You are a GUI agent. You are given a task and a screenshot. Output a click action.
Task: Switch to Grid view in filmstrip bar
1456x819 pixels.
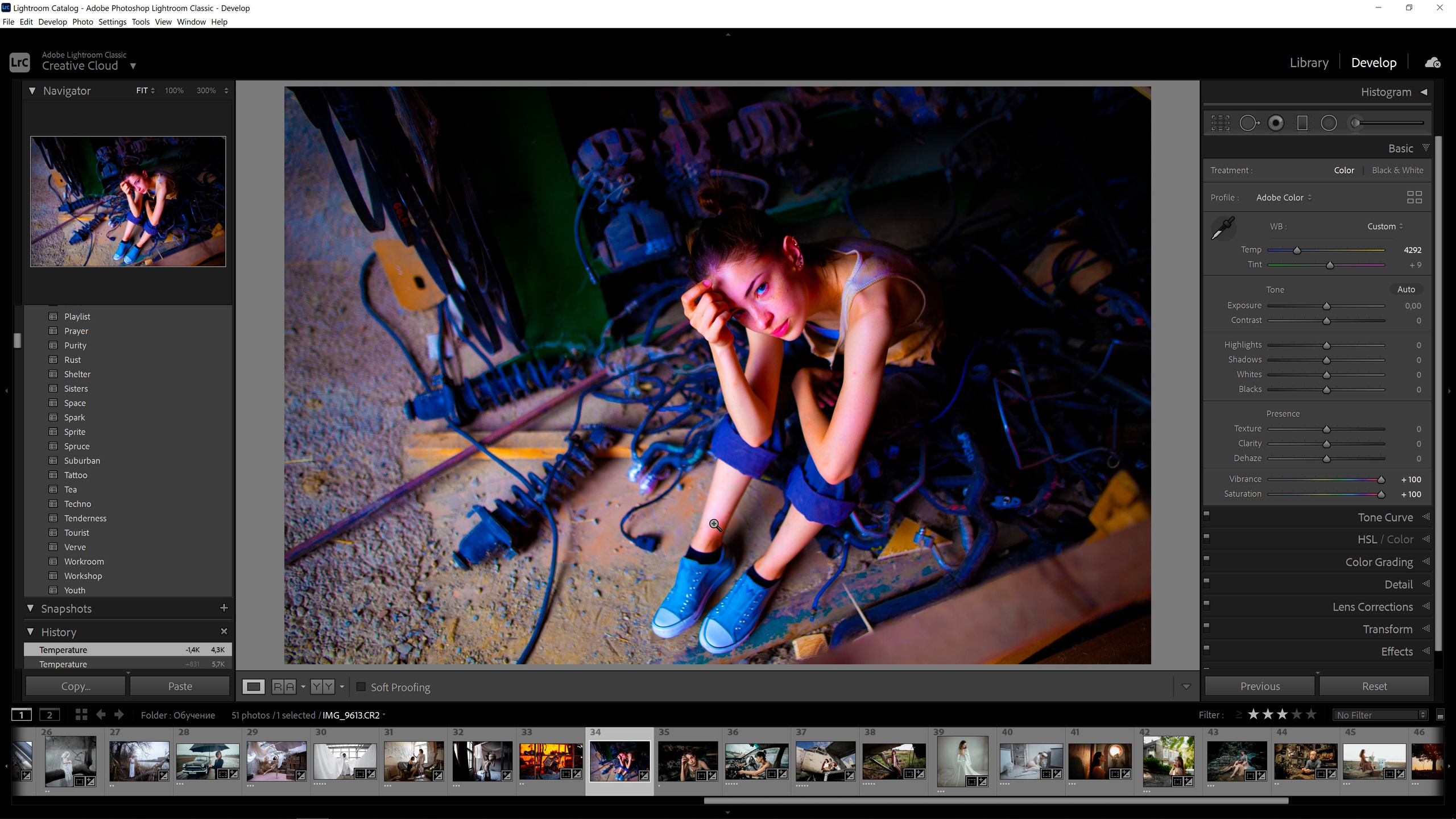click(81, 715)
